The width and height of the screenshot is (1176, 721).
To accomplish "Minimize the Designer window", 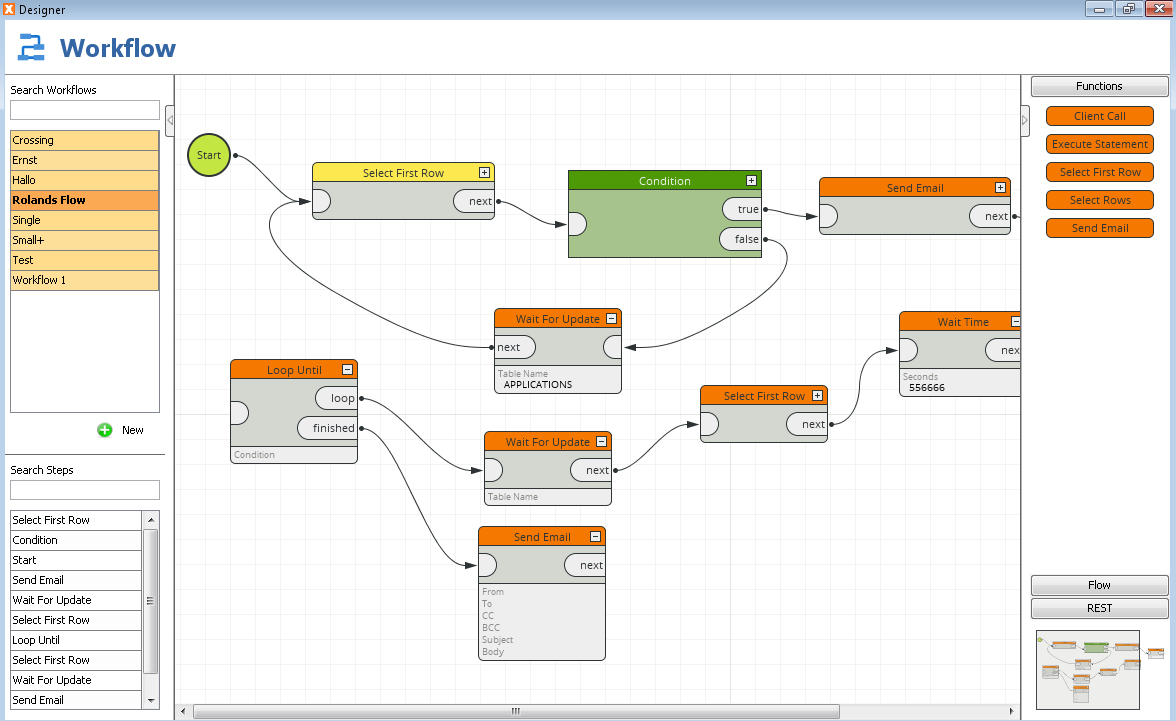I will [1100, 9].
